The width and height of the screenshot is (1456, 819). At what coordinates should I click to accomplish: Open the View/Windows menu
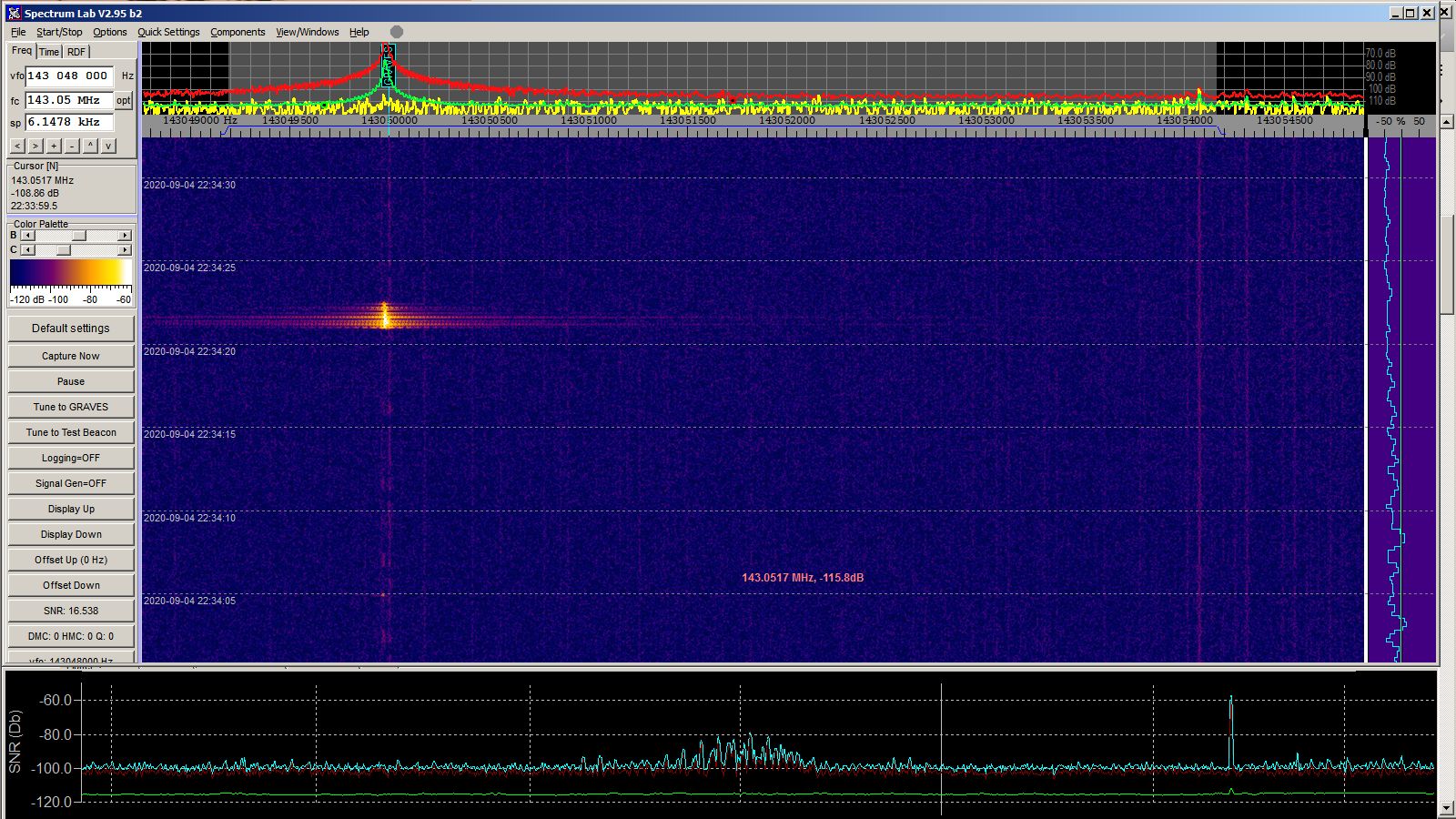coord(308,32)
